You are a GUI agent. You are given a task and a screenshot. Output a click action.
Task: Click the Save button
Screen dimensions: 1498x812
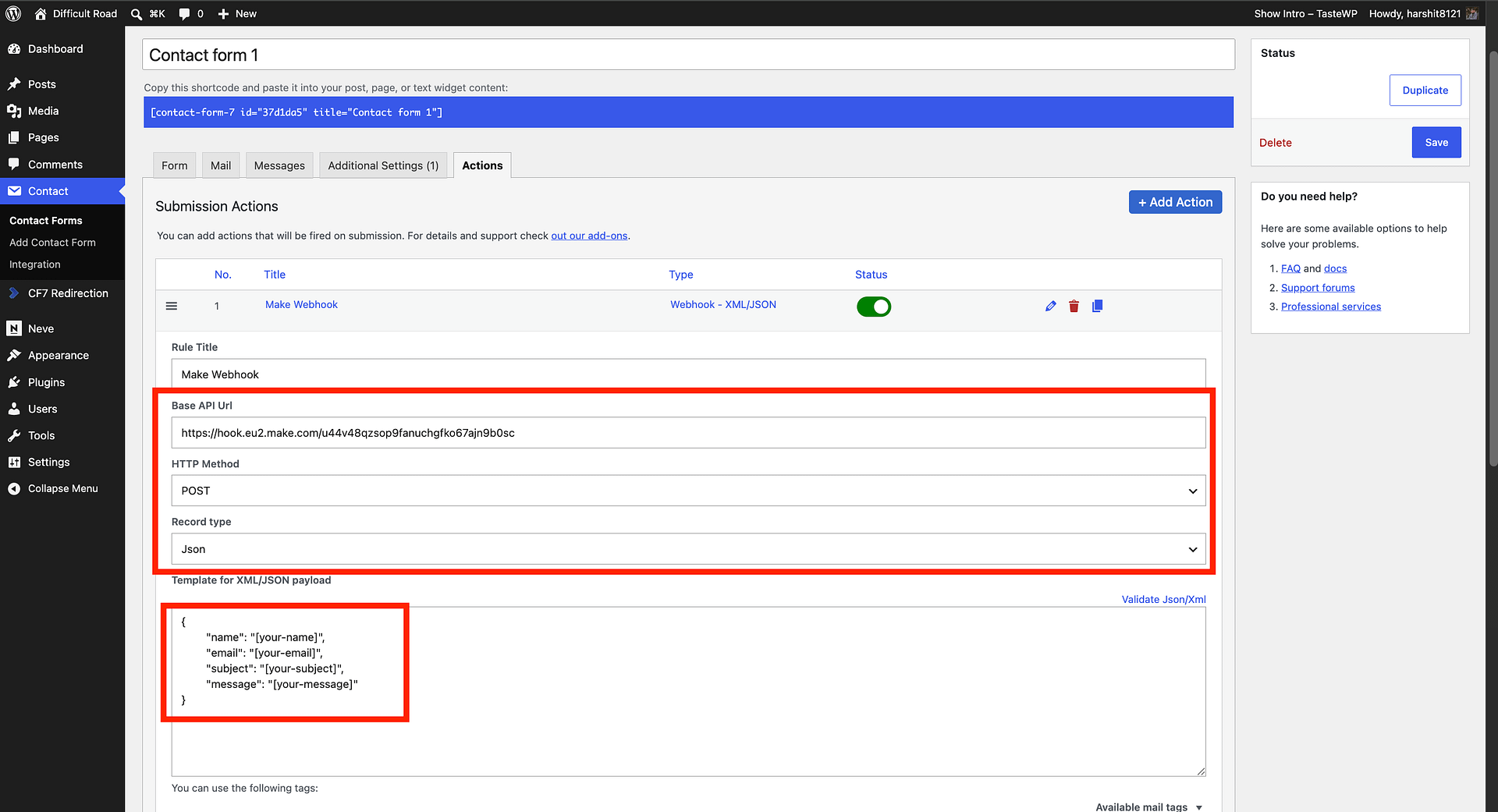pos(1436,142)
